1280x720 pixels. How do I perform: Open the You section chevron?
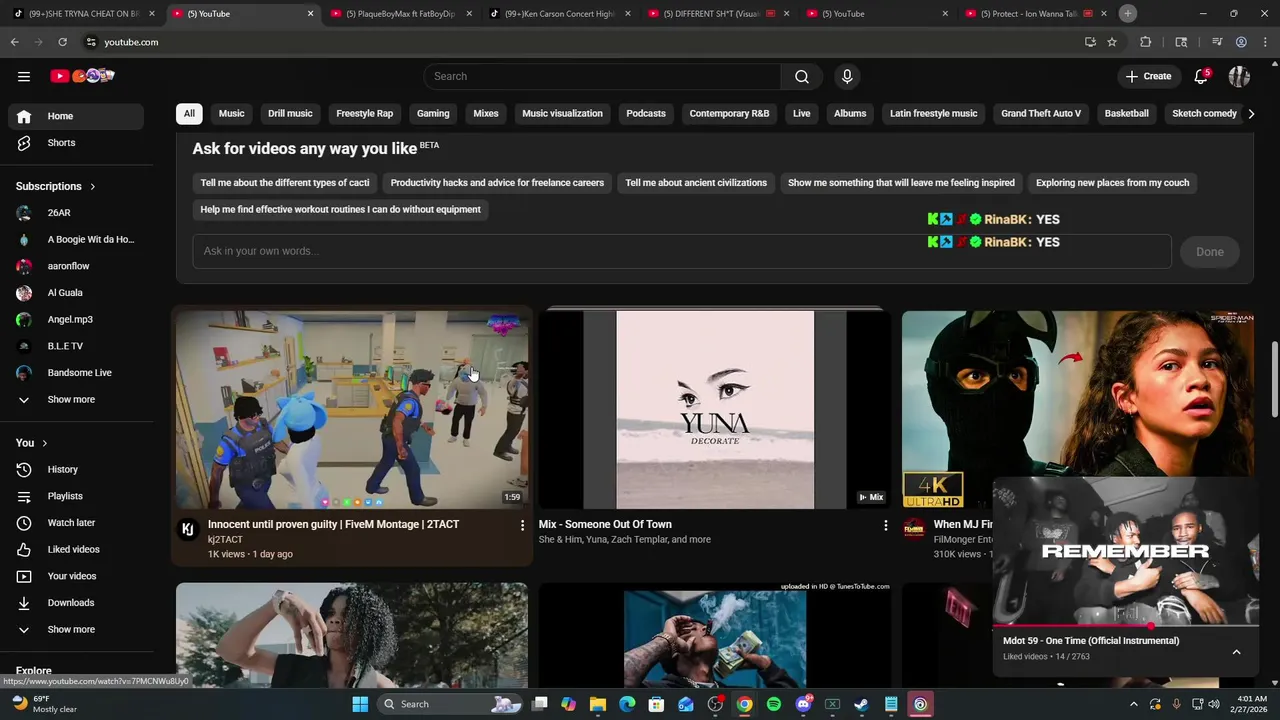pyautogui.click(x=44, y=443)
